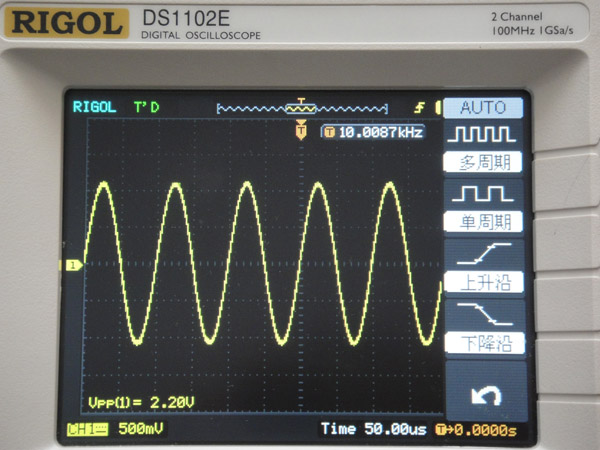This screenshot has width=600, height=450.
Task: Click the orange trigger position T marker
Action: click(300, 131)
